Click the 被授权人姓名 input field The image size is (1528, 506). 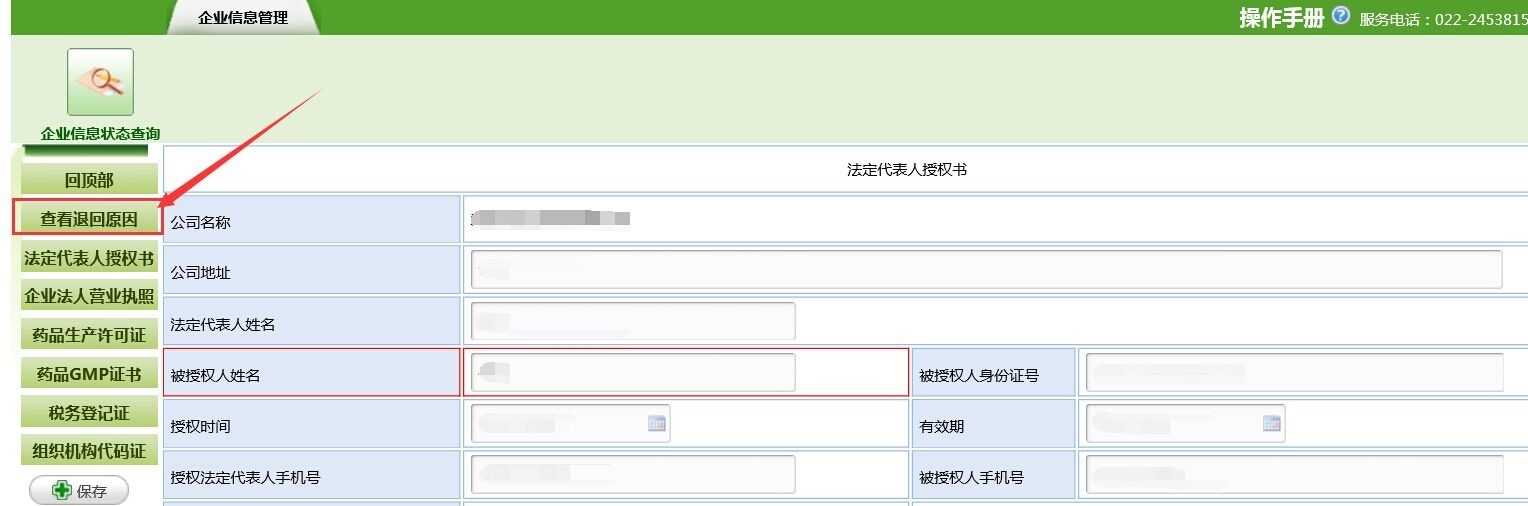point(633,372)
